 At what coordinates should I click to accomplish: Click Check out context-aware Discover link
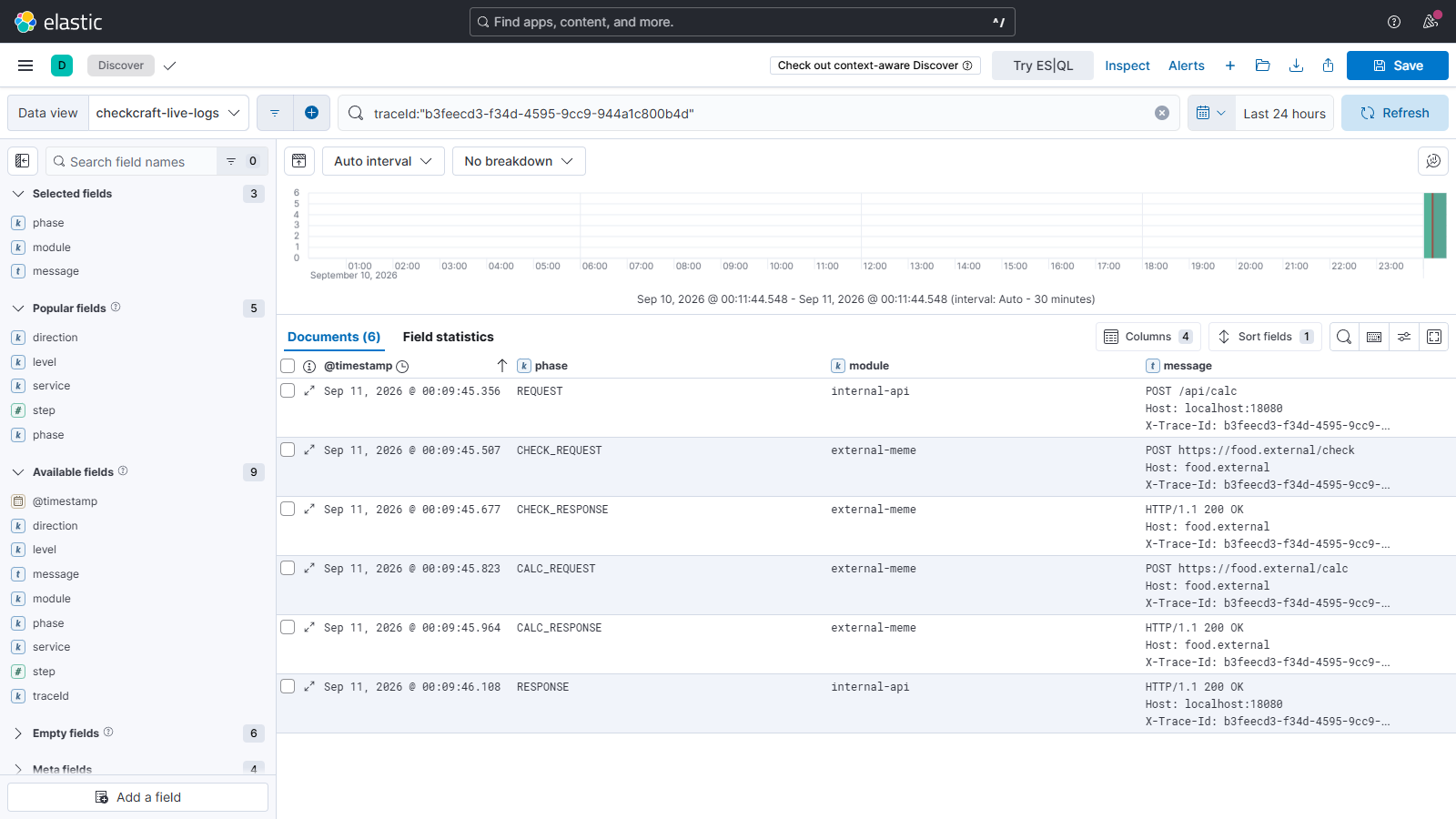point(875,66)
